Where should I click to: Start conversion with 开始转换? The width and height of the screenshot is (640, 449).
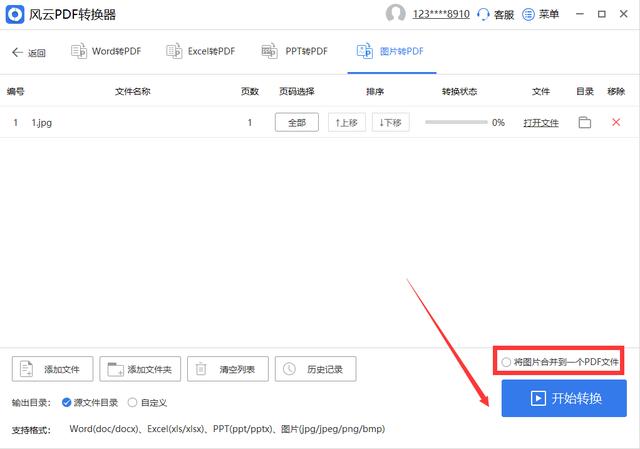click(564, 398)
